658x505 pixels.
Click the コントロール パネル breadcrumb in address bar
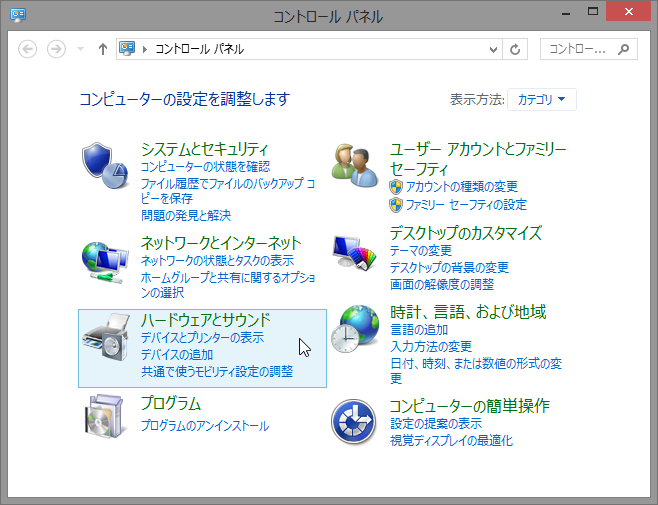(200, 49)
